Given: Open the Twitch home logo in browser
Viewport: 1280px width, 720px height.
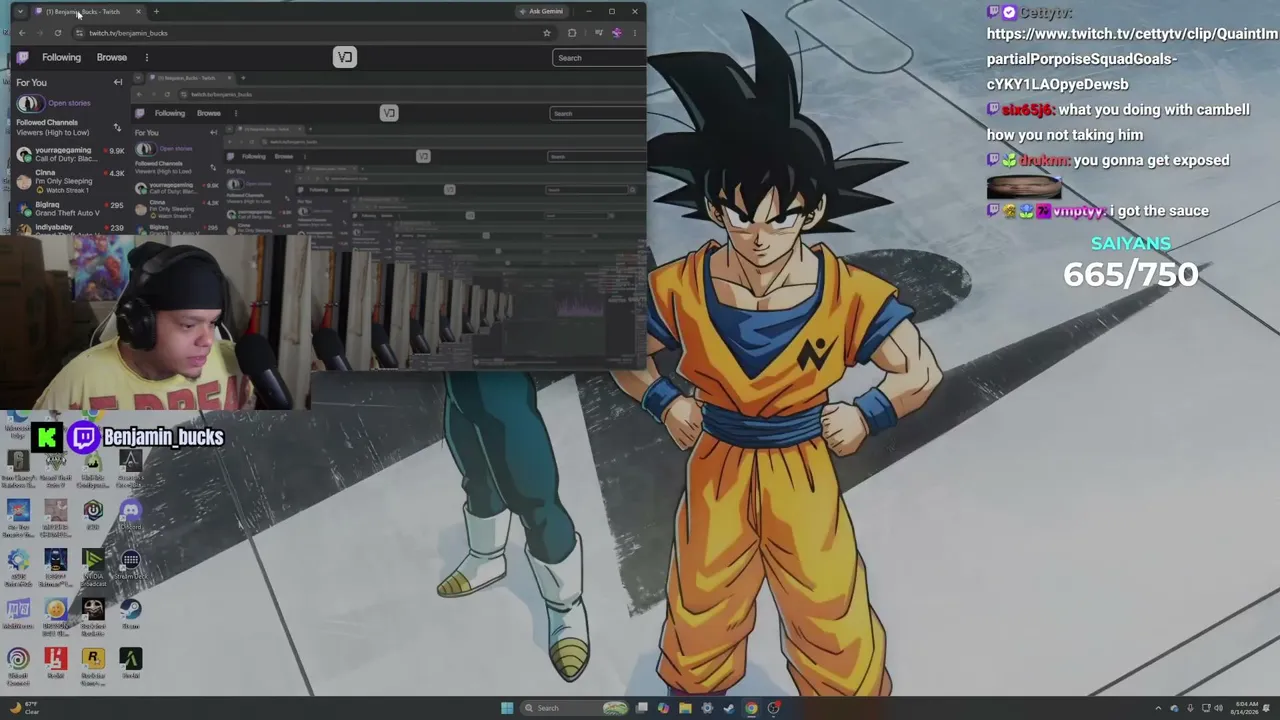Looking at the screenshot, I should 22,57.
